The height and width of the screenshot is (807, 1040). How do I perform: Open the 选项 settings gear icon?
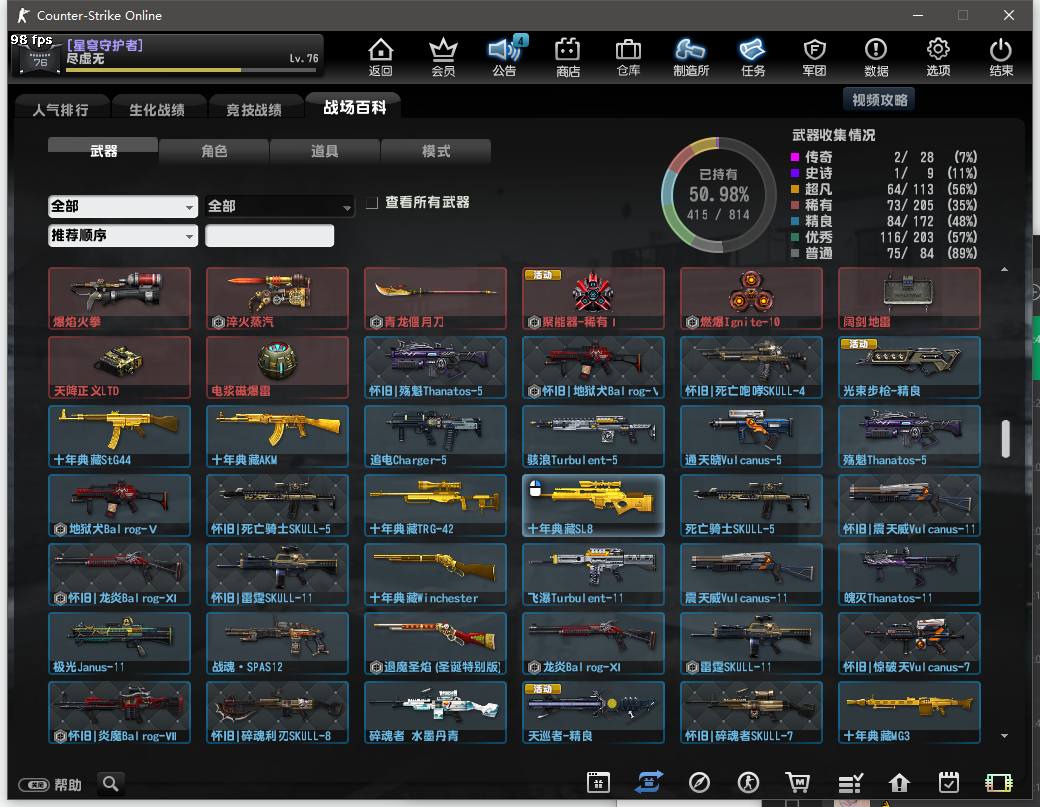(x=938, y=56)
